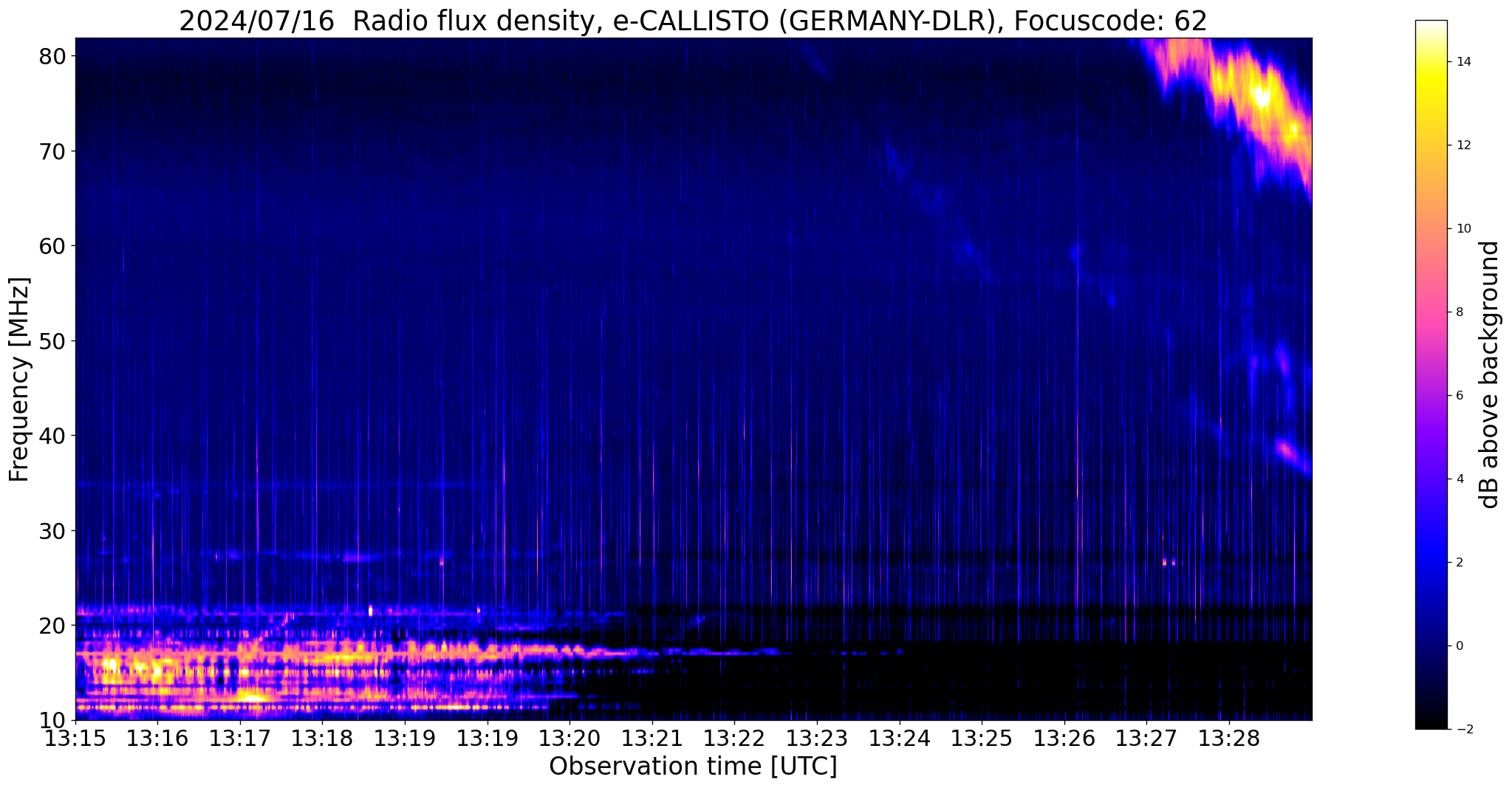The image size is (1512, 788).
Task: Click the colorbar tick labeled 4
Action: [1459, 479]
